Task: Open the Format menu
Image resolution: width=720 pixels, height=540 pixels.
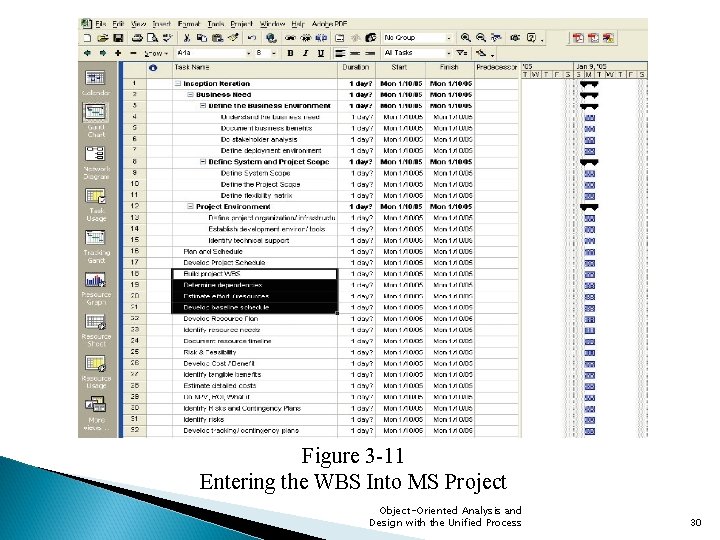Action: pyautogui.click(x=188, y=23)
